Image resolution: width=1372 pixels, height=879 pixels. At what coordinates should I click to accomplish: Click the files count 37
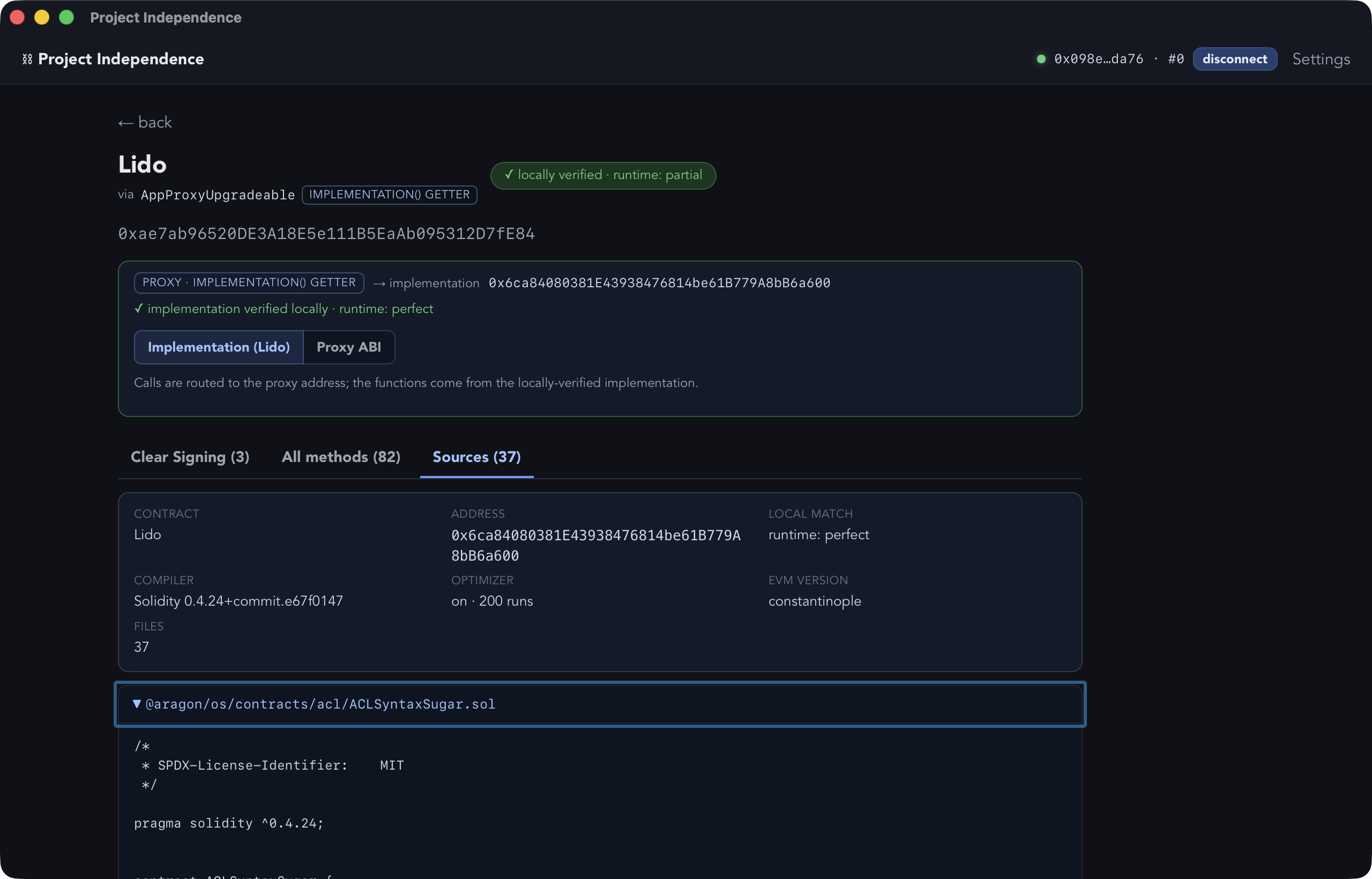141,647
